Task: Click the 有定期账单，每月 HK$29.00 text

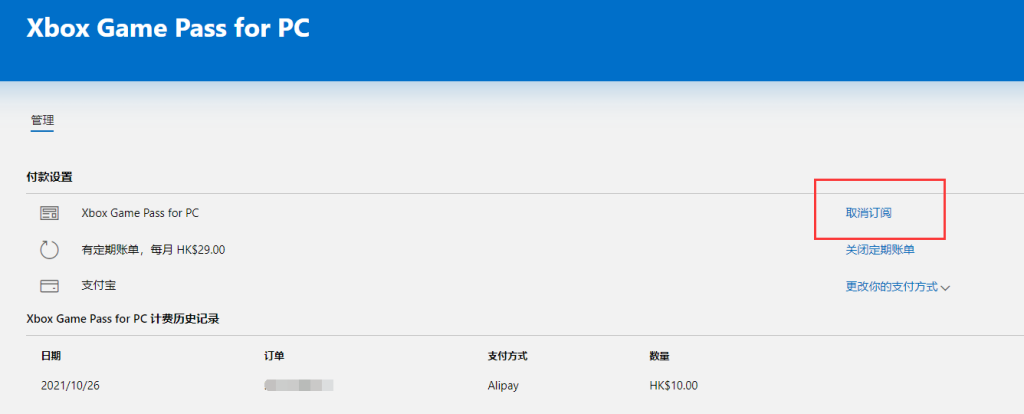Action: (153, 249)
